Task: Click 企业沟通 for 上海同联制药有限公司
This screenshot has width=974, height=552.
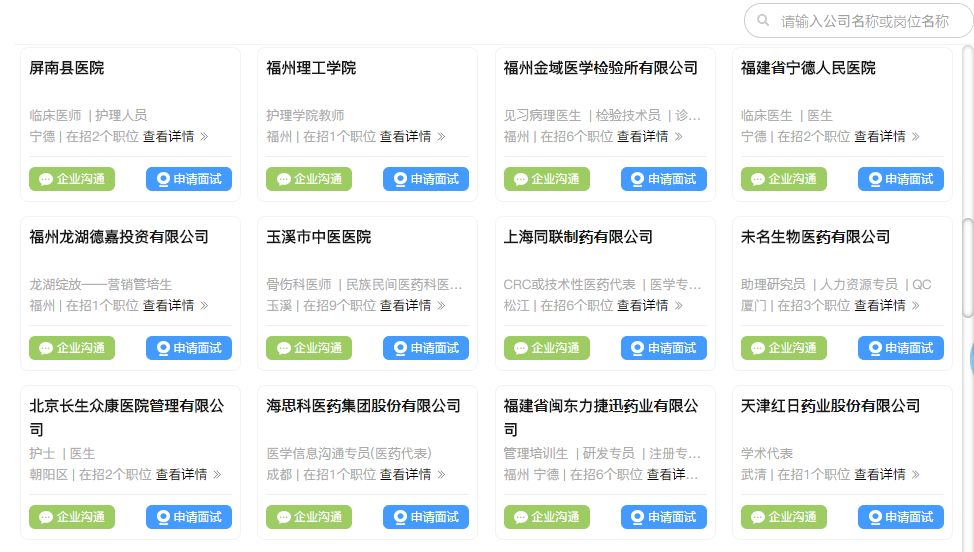Action: coord(547,348)
